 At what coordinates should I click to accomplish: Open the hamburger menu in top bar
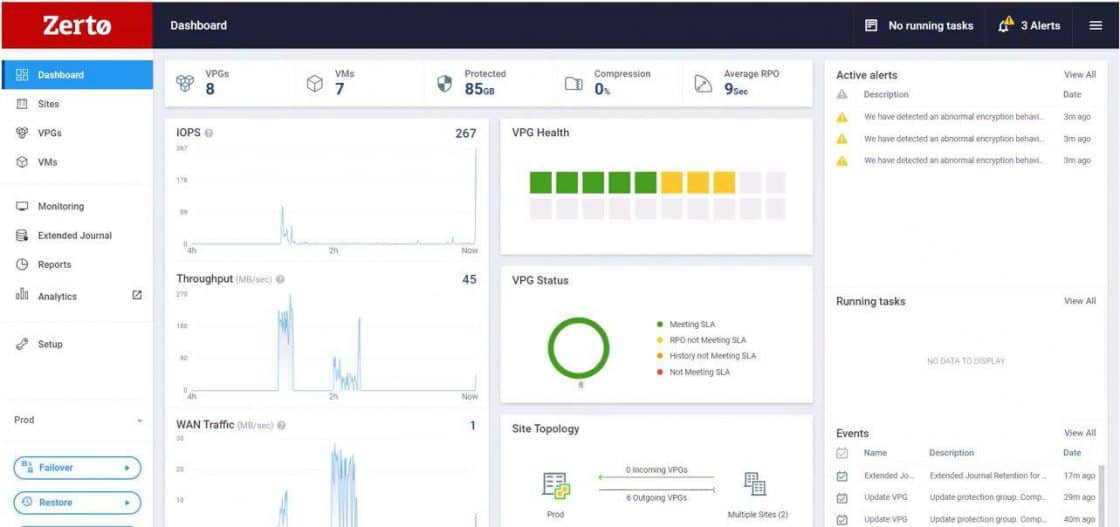1095,25
